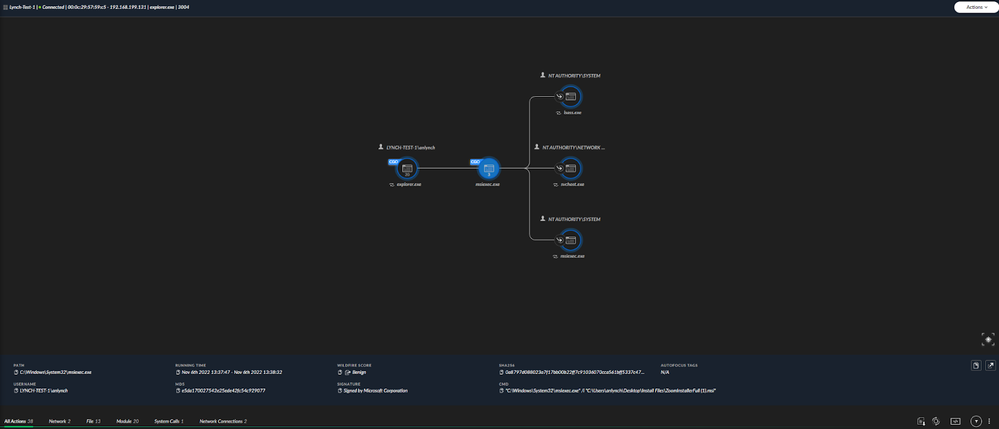Switch to the All Actions tab

tap(19, 421)
